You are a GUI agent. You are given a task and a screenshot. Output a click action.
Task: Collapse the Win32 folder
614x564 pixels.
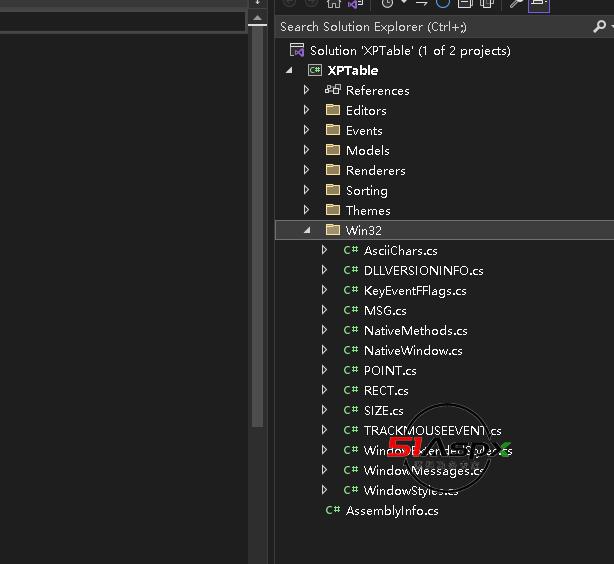tap(307, 230)
